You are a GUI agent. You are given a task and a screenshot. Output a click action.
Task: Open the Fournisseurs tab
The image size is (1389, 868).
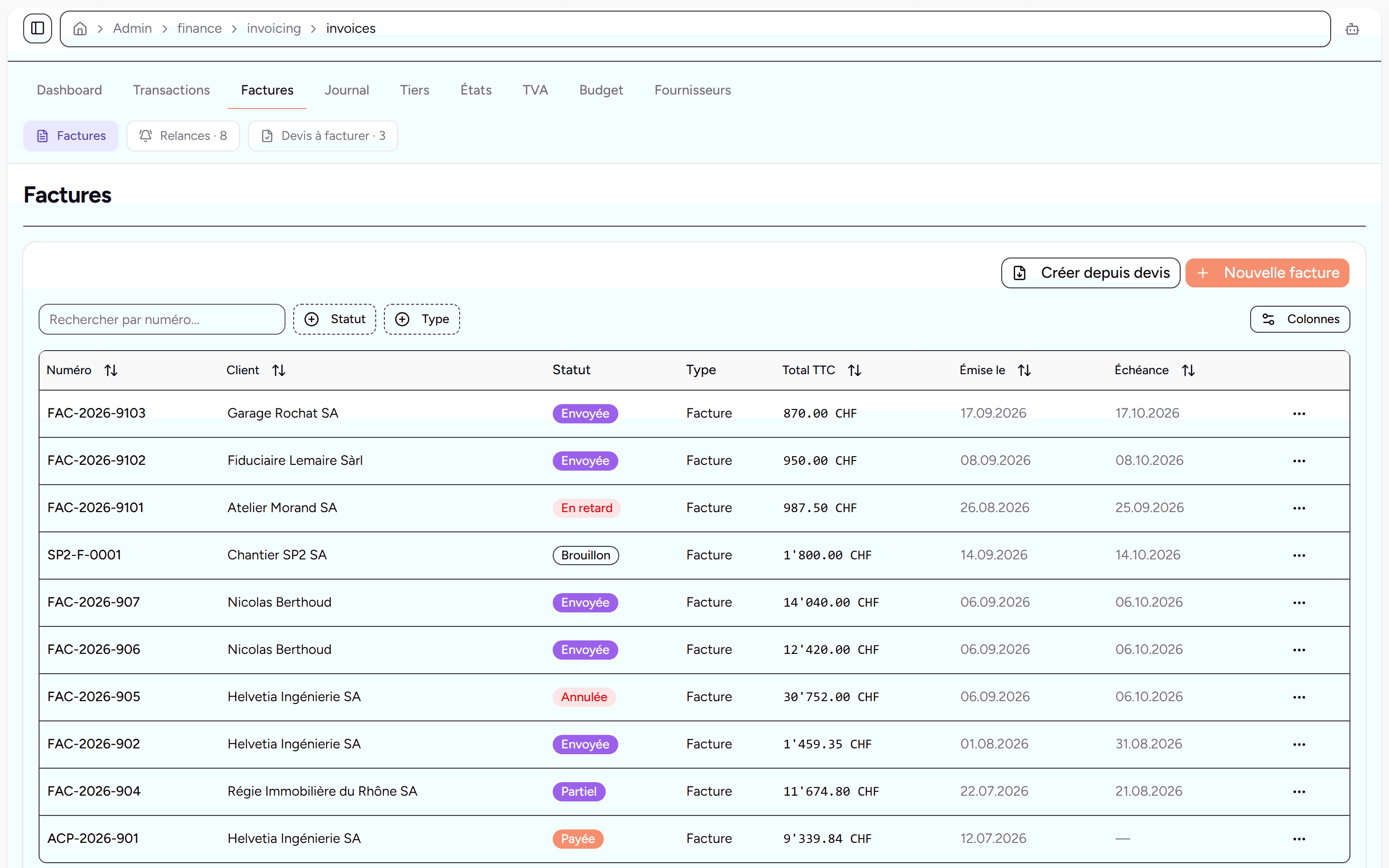692,90
